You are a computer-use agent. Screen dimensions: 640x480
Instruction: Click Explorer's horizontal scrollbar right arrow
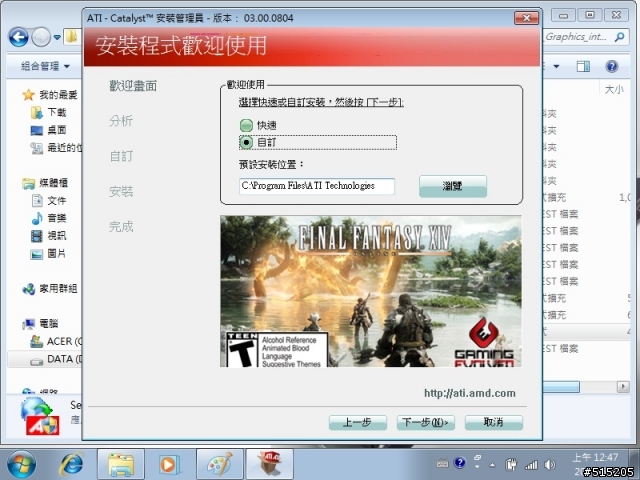[x=623, y=386]
